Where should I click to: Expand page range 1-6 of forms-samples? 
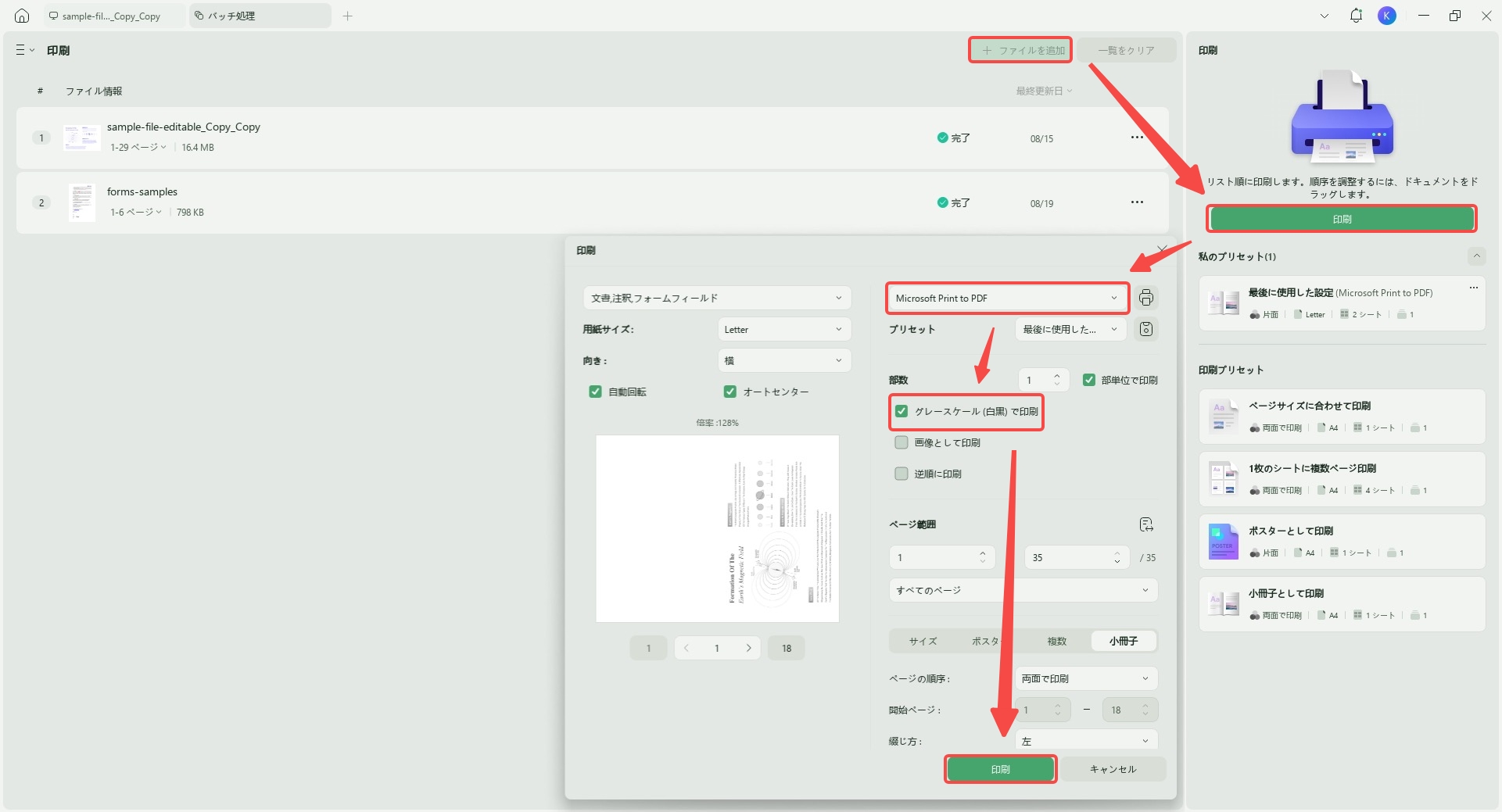coord(136,212)
